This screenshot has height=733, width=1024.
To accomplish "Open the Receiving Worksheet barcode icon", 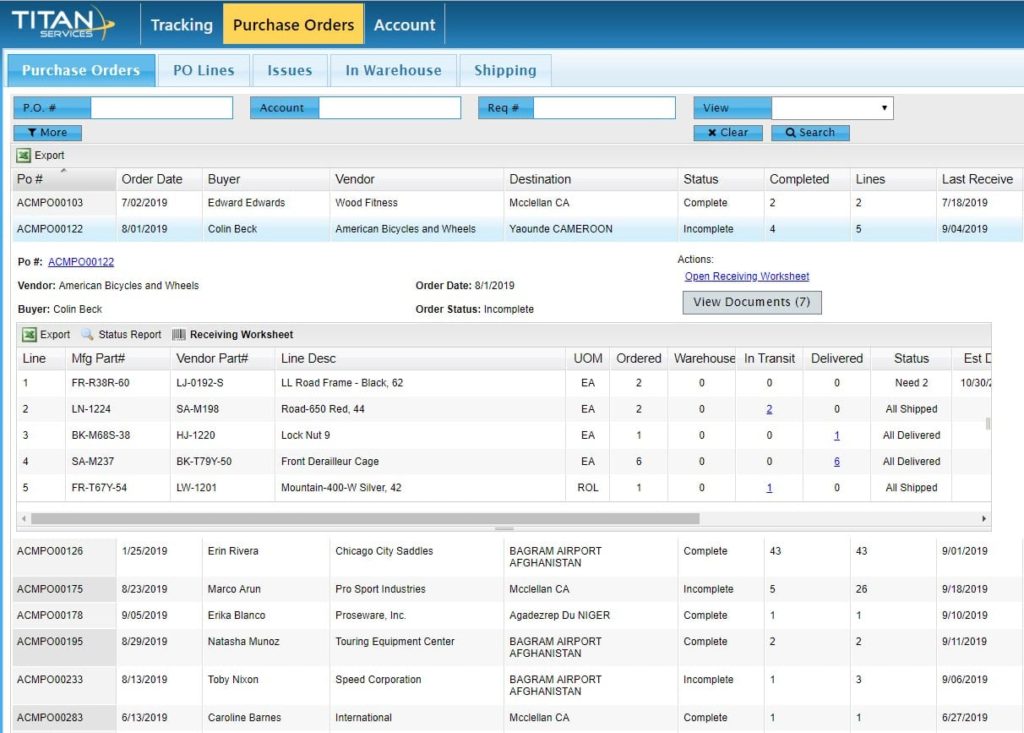I will [179, 334].
